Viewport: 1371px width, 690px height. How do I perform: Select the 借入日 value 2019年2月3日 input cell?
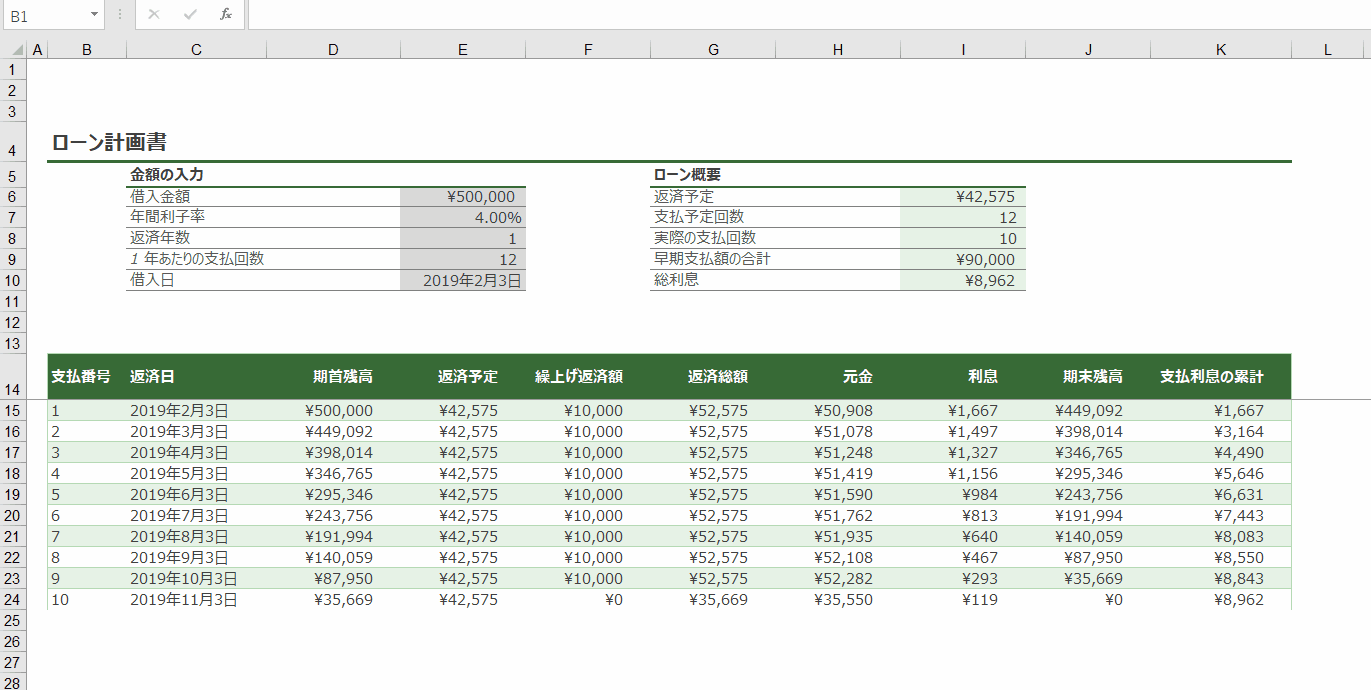[x=463, y=281]
